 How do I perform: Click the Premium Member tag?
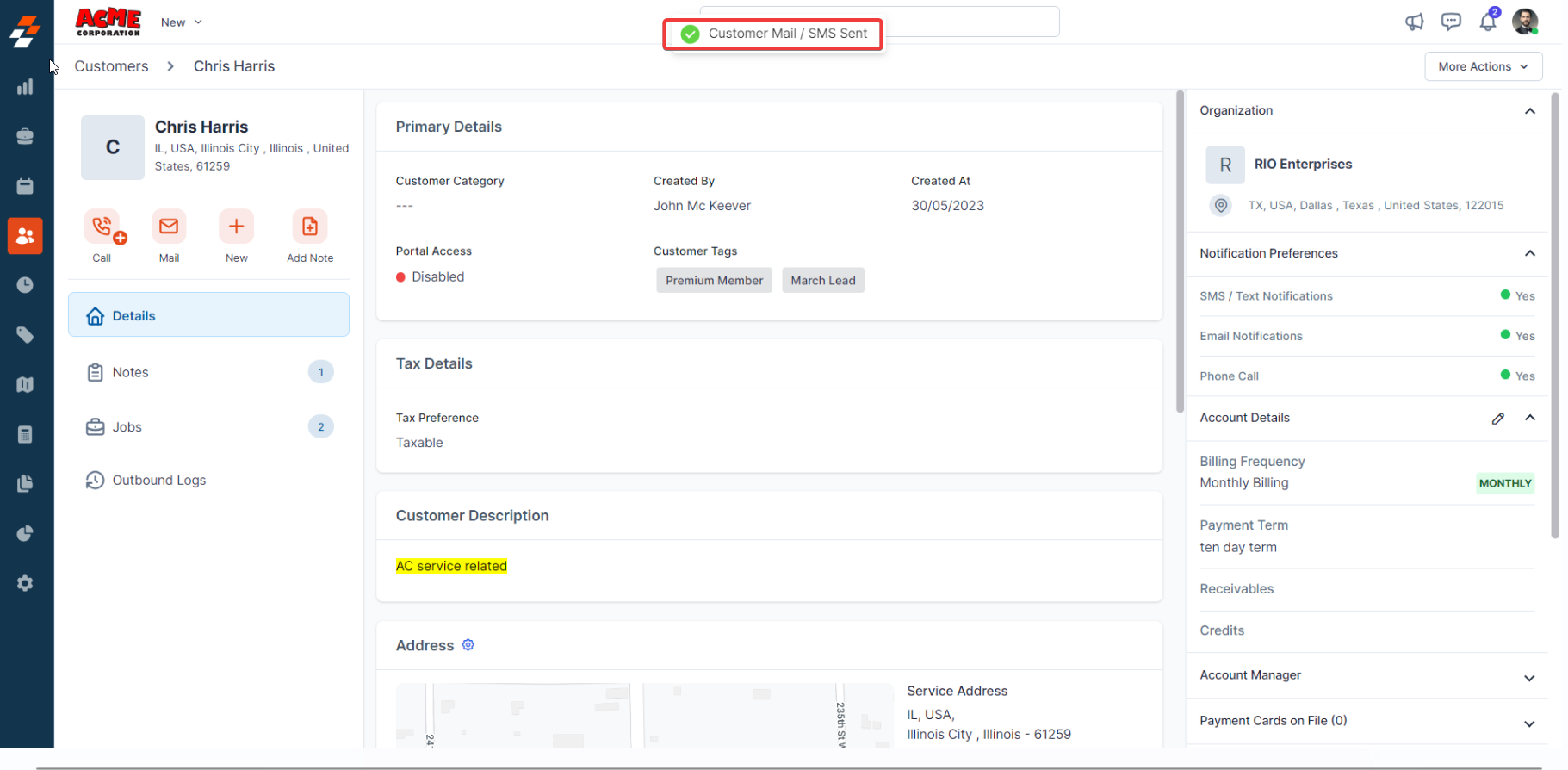(714, 281)
